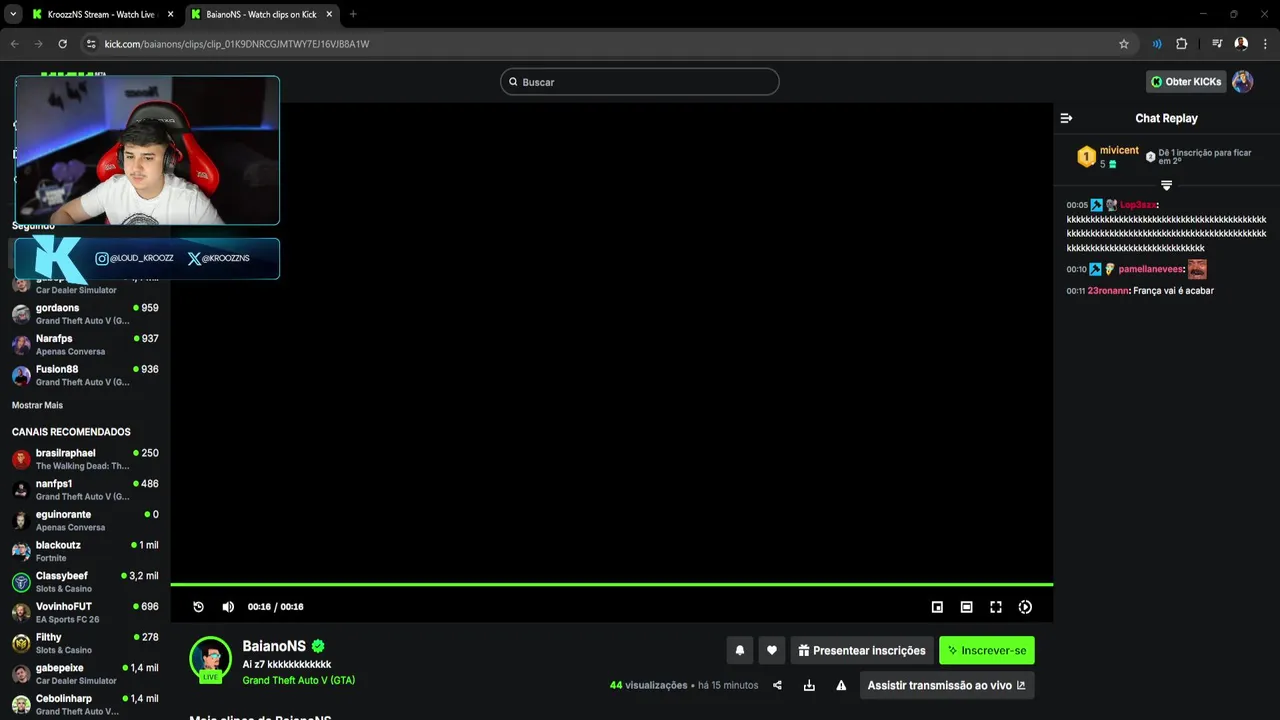
Task: Expand the leaderboard dropdown arrow
Action: coord(1166,185)
